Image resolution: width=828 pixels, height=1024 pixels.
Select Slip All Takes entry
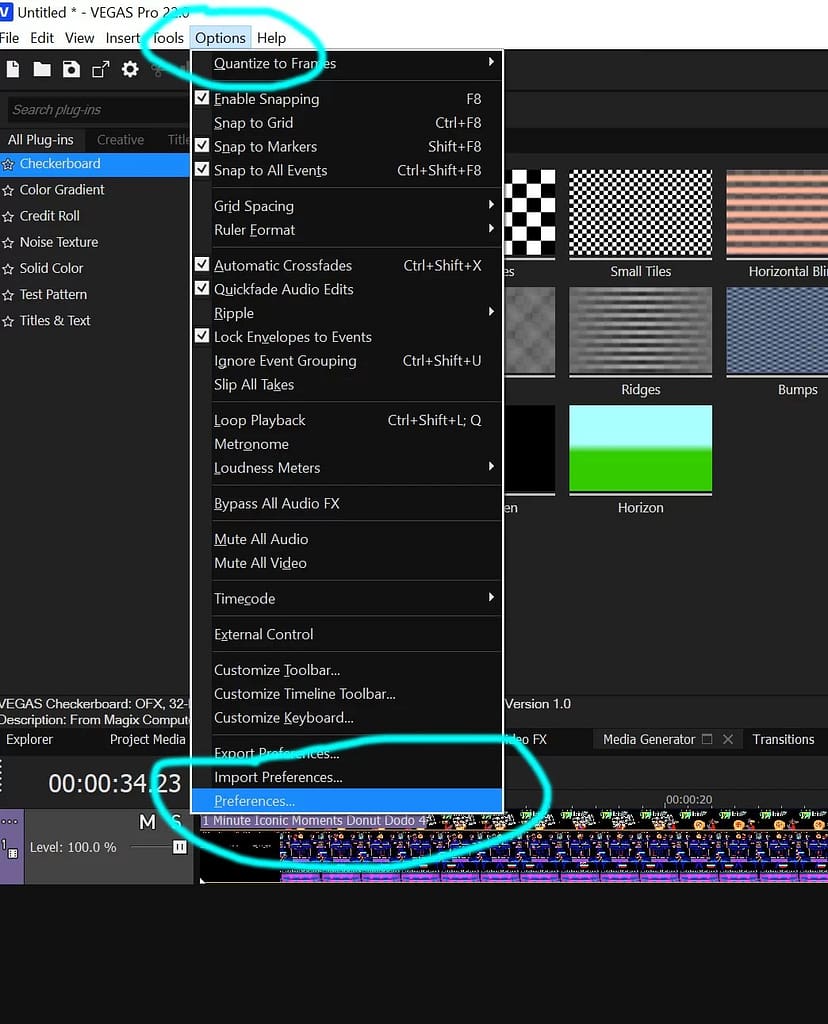pos(347,385)
